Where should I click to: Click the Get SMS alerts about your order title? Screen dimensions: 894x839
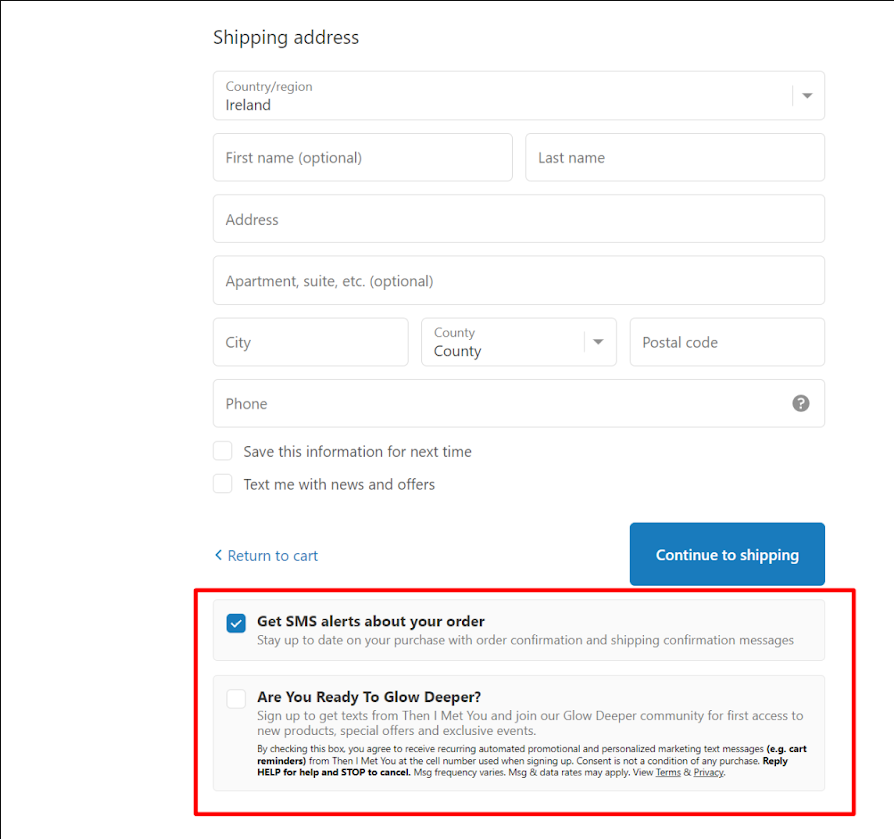pos(371,621)
